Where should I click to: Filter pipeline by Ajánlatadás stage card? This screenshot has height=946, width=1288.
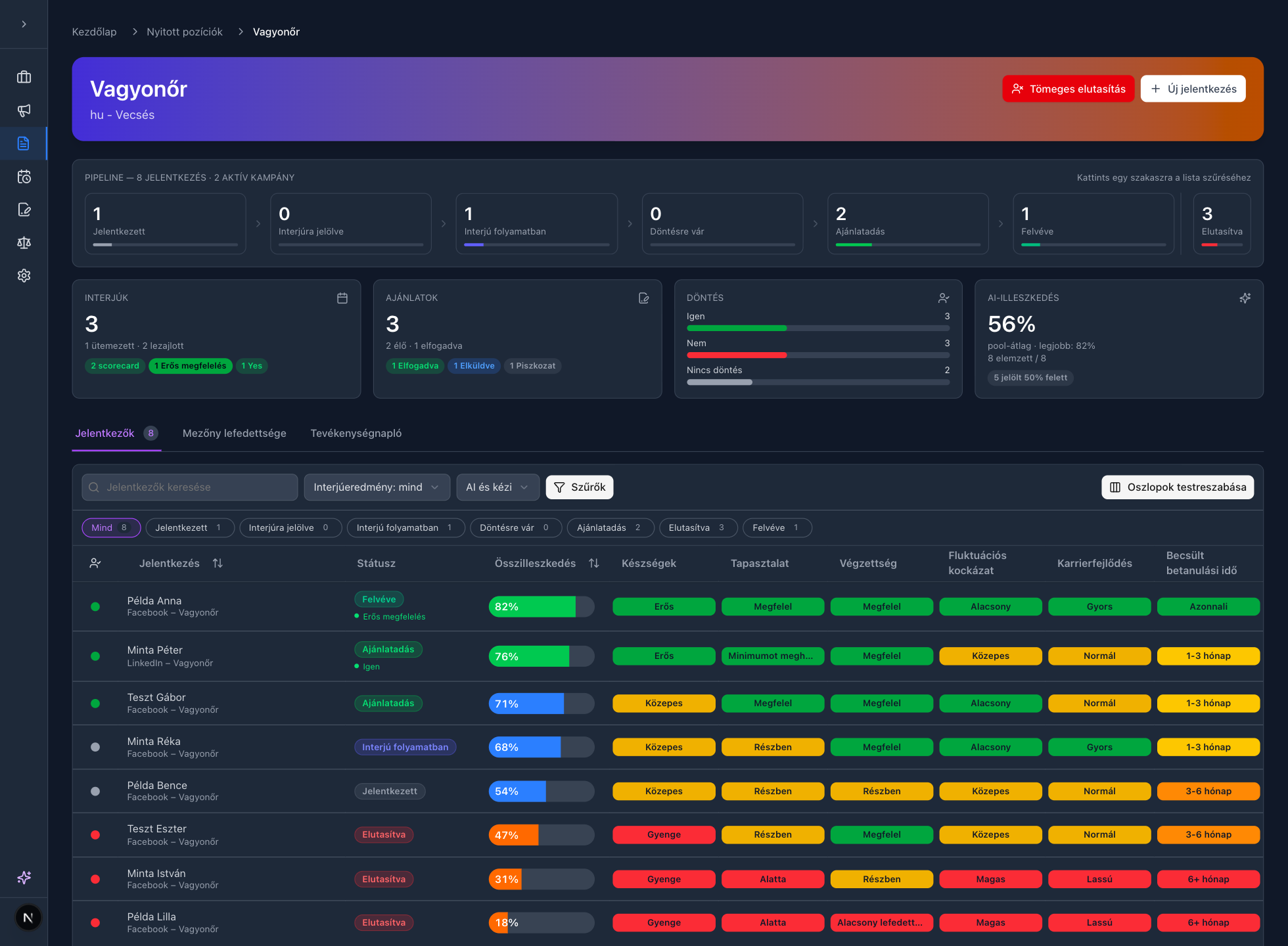[908, 223]
